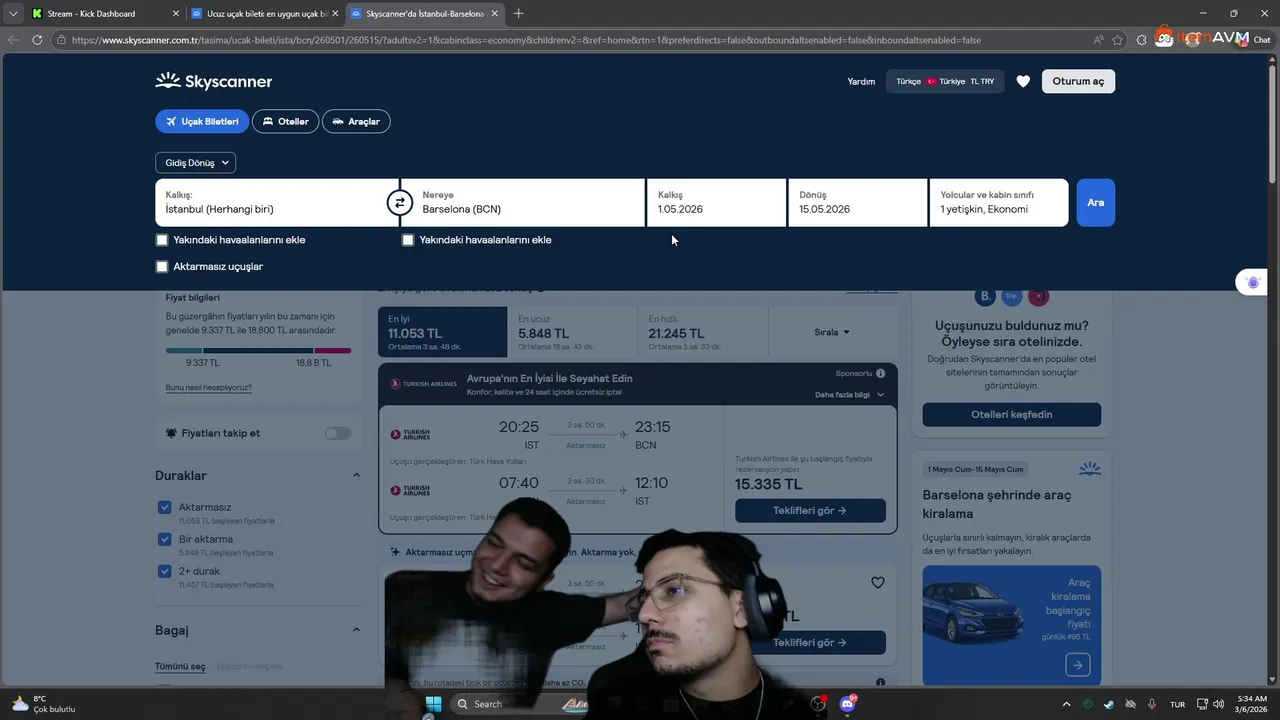The image size is (1280, 720).
Task: Click the Sponsorlu info icon
Action: [x=880, y=373]
